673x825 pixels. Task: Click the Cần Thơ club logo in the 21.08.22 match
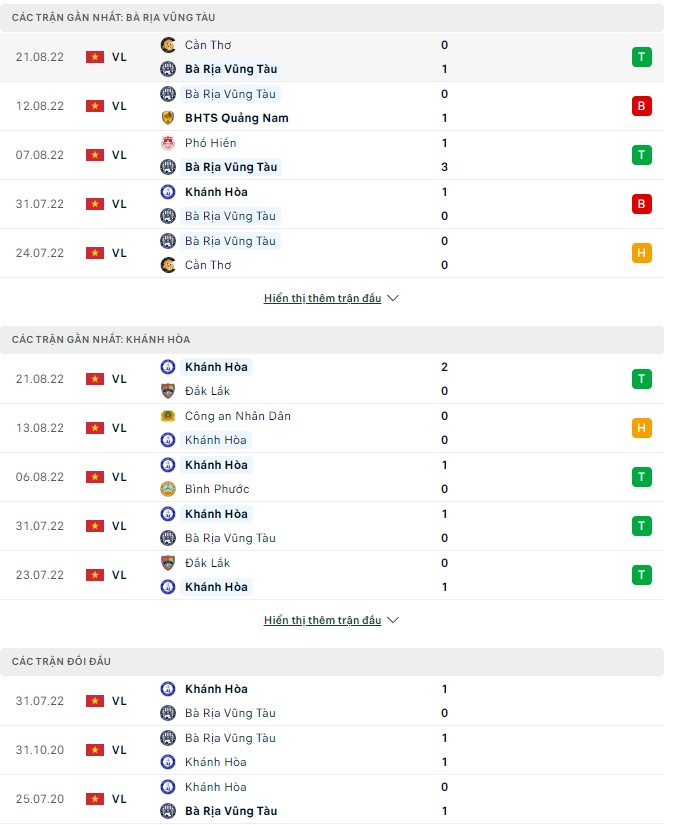coord(168,45)
